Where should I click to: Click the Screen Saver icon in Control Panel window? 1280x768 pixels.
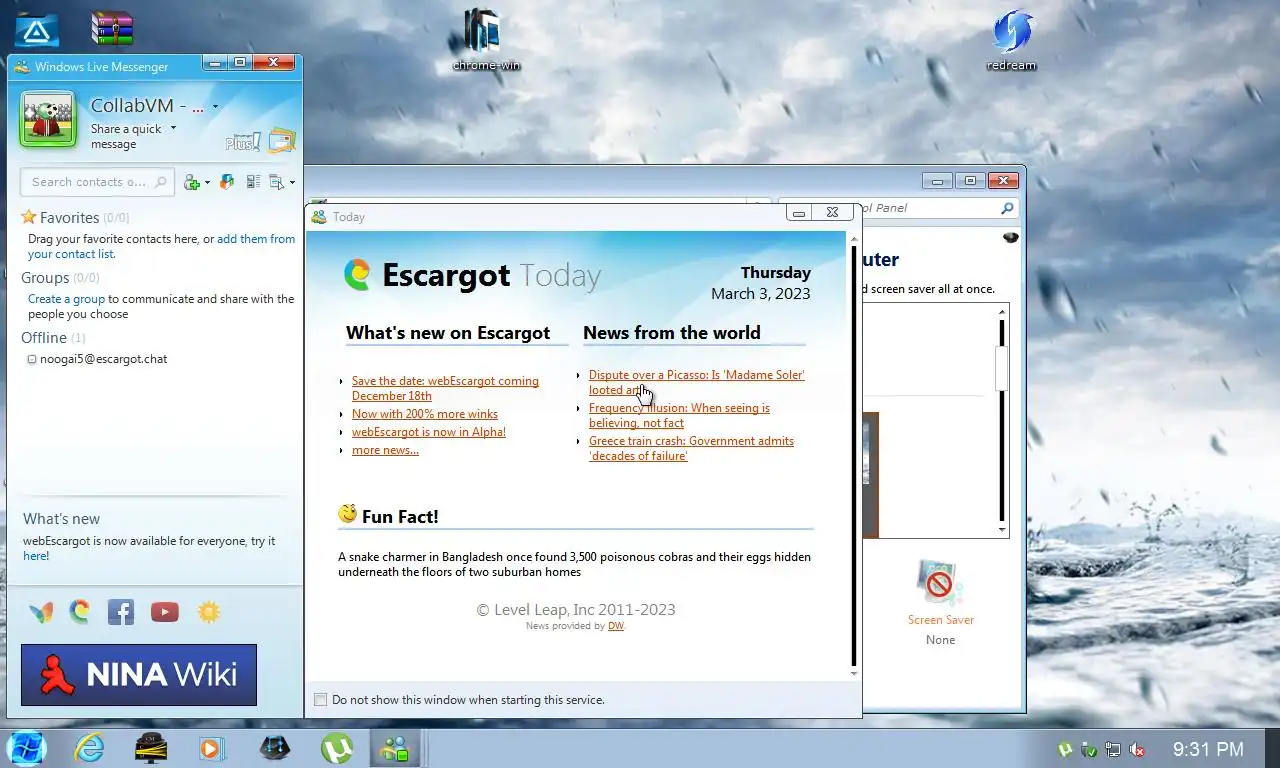point(940,584)
